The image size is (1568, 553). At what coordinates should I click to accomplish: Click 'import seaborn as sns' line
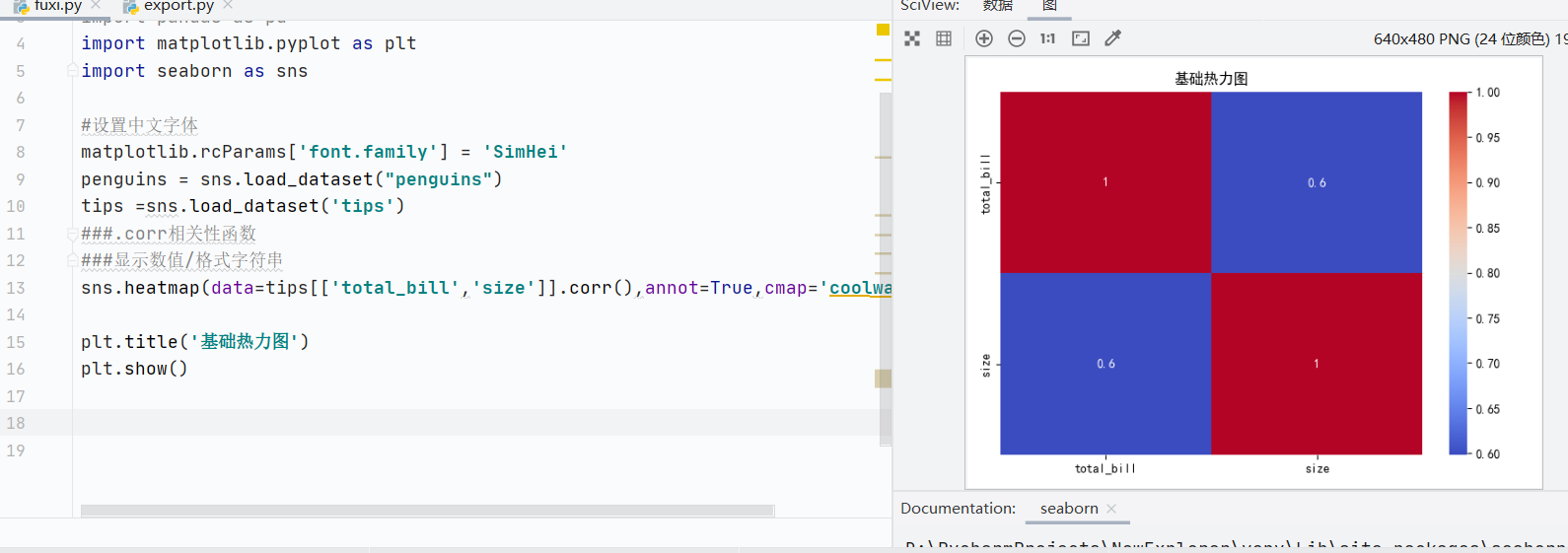click(x=194, y=71)
